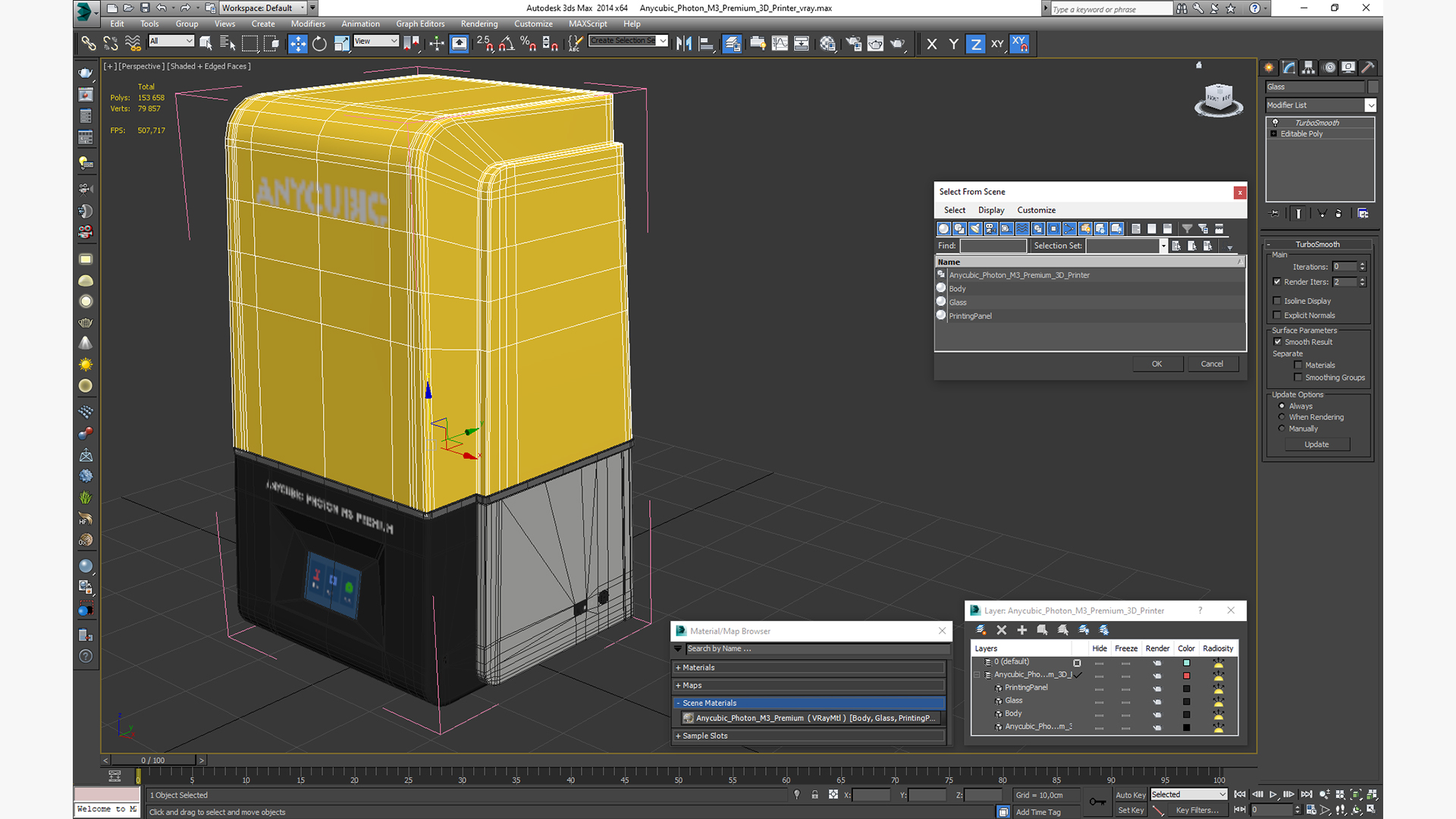
Task: Open the selection filter All dropdown
Action: tap(171, 41)
